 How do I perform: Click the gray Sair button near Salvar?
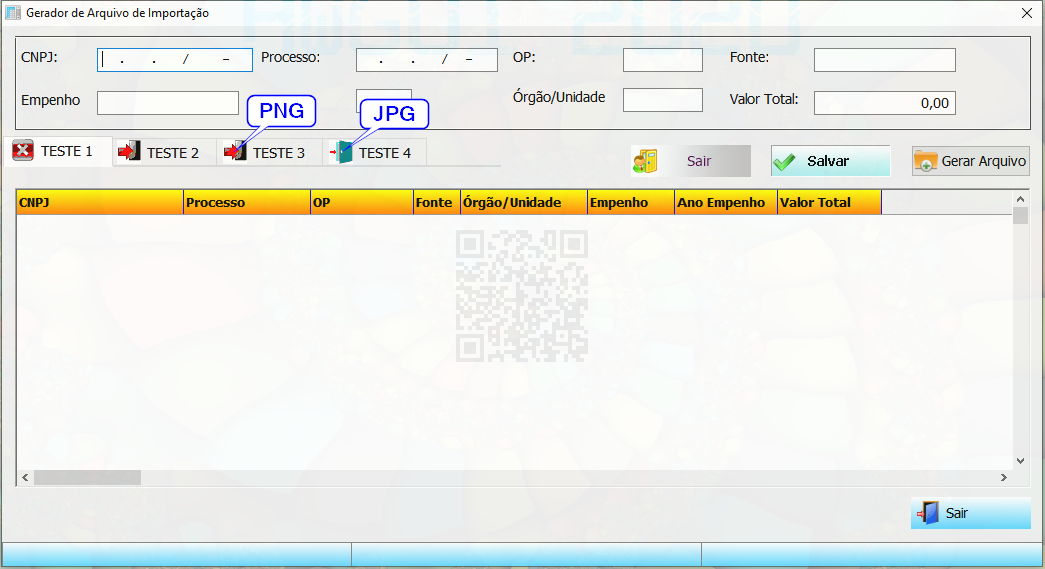[691, 161]
